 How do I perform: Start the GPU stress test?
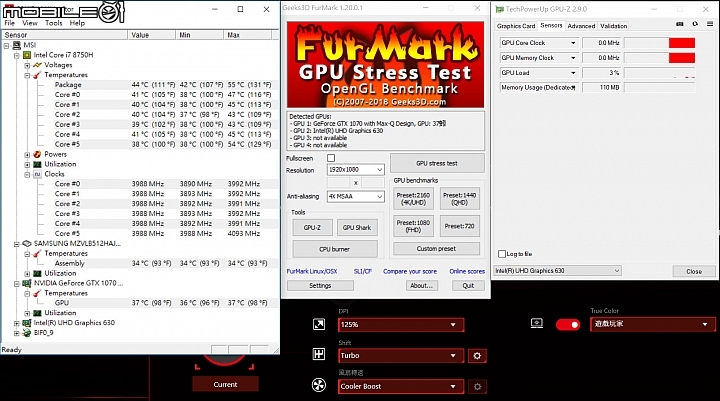(437, 163)
